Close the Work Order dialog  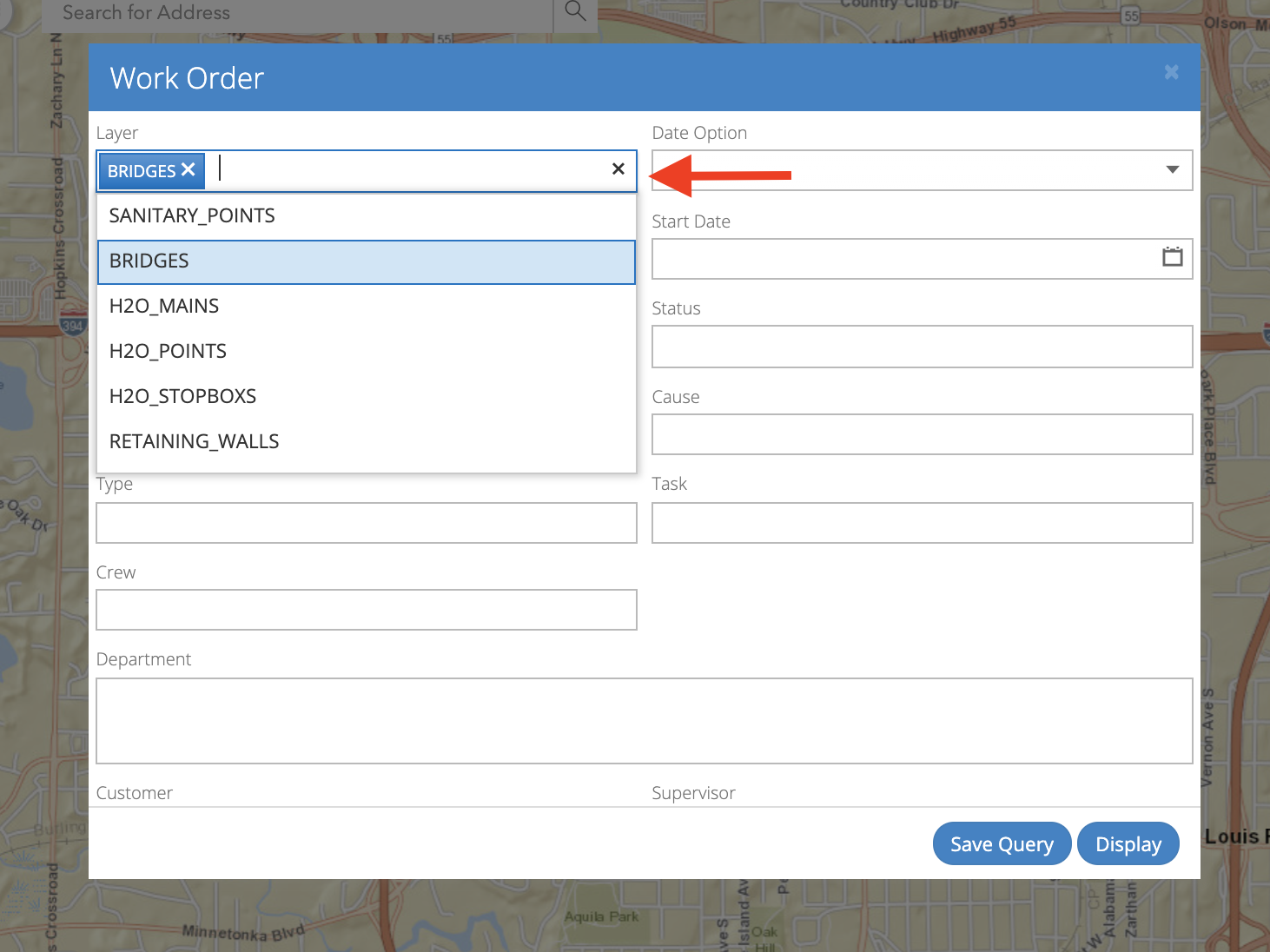(x=1171, y=72)
